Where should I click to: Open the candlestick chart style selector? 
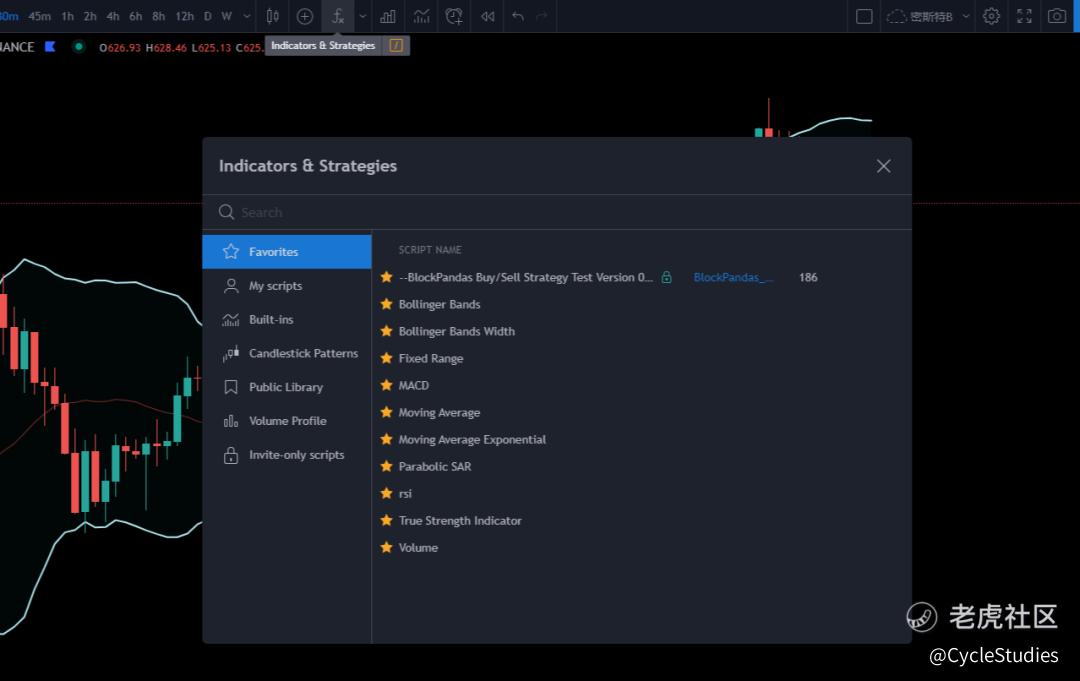[272, 16]
